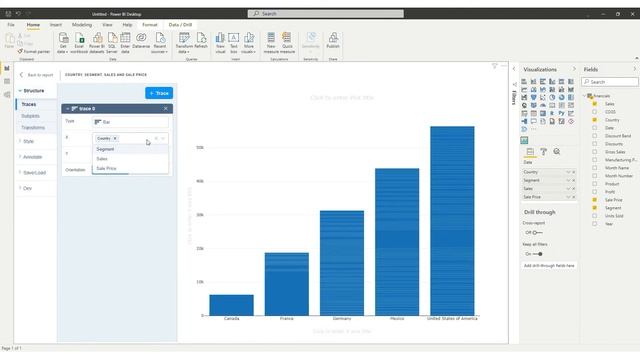Click the title bar Search box
The height and width of the screenshot is (360, 640).
pyautogui.click(x=326, y=13)
